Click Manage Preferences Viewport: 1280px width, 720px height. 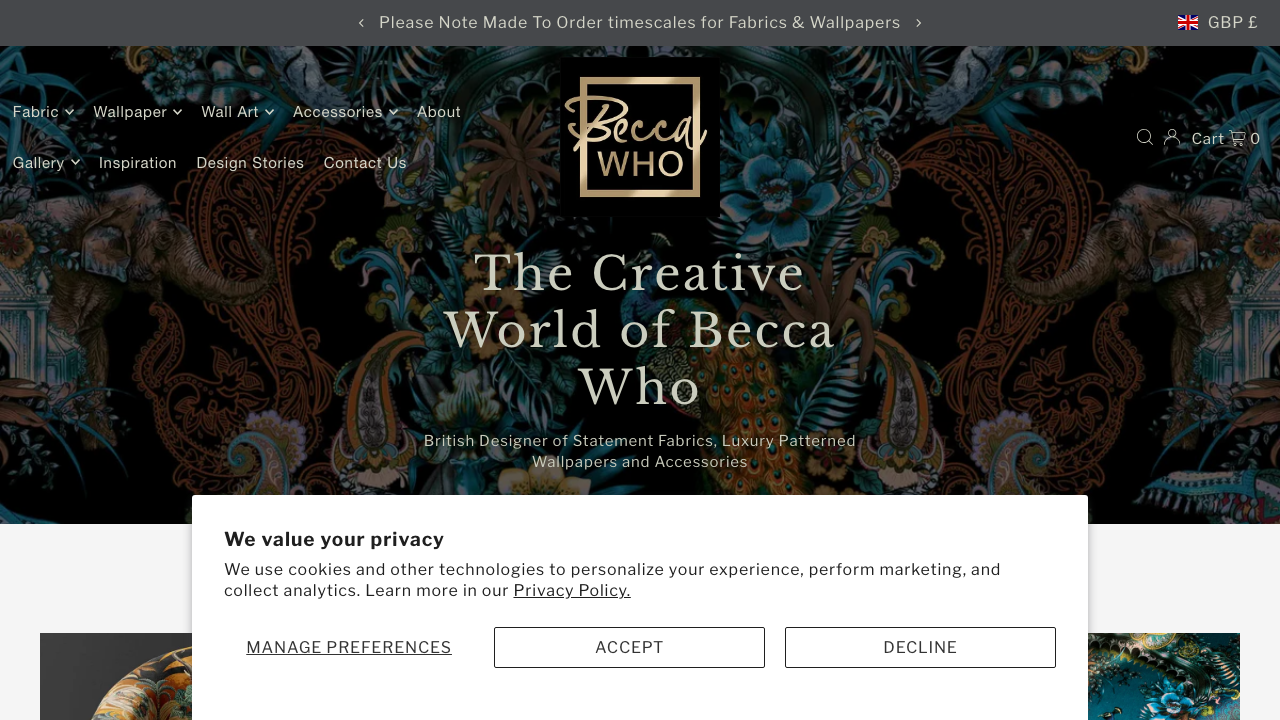coord(348,647)
